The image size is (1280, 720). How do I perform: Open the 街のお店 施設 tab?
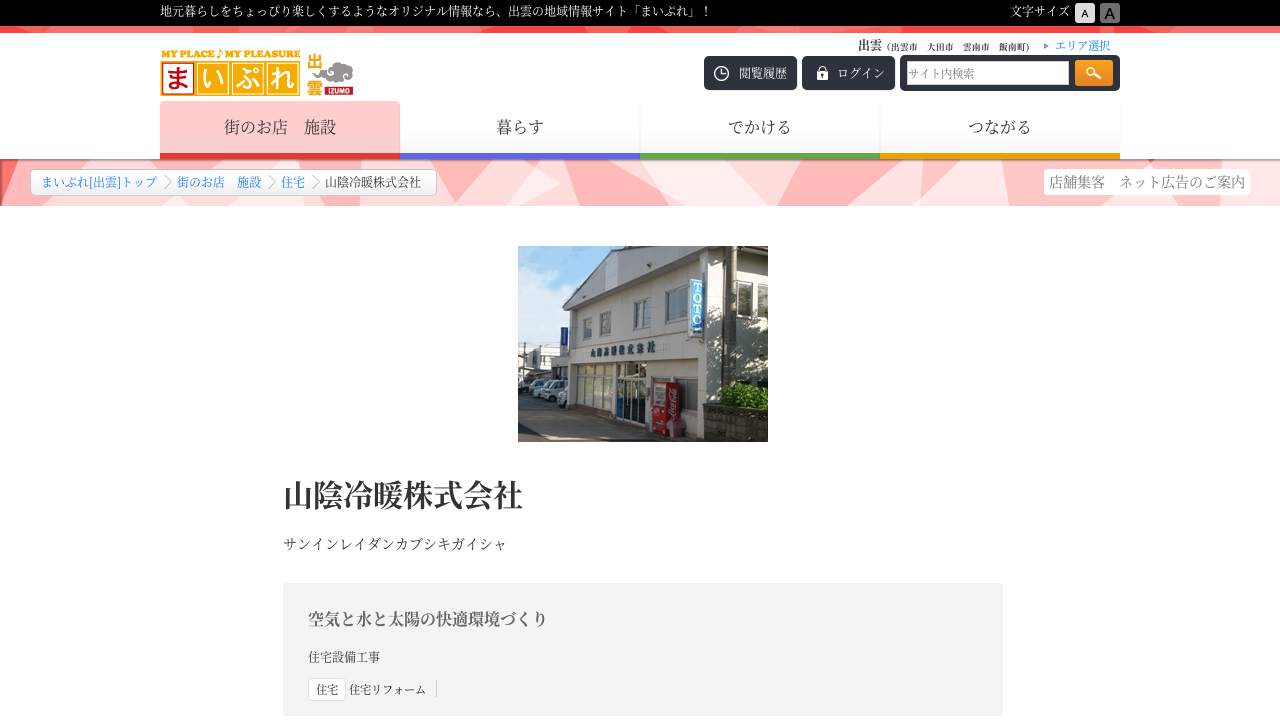point(280,128)
